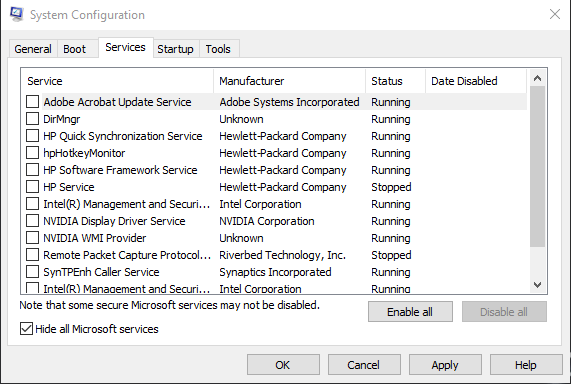Click the System Configuration title bar icon

point(16,14)
